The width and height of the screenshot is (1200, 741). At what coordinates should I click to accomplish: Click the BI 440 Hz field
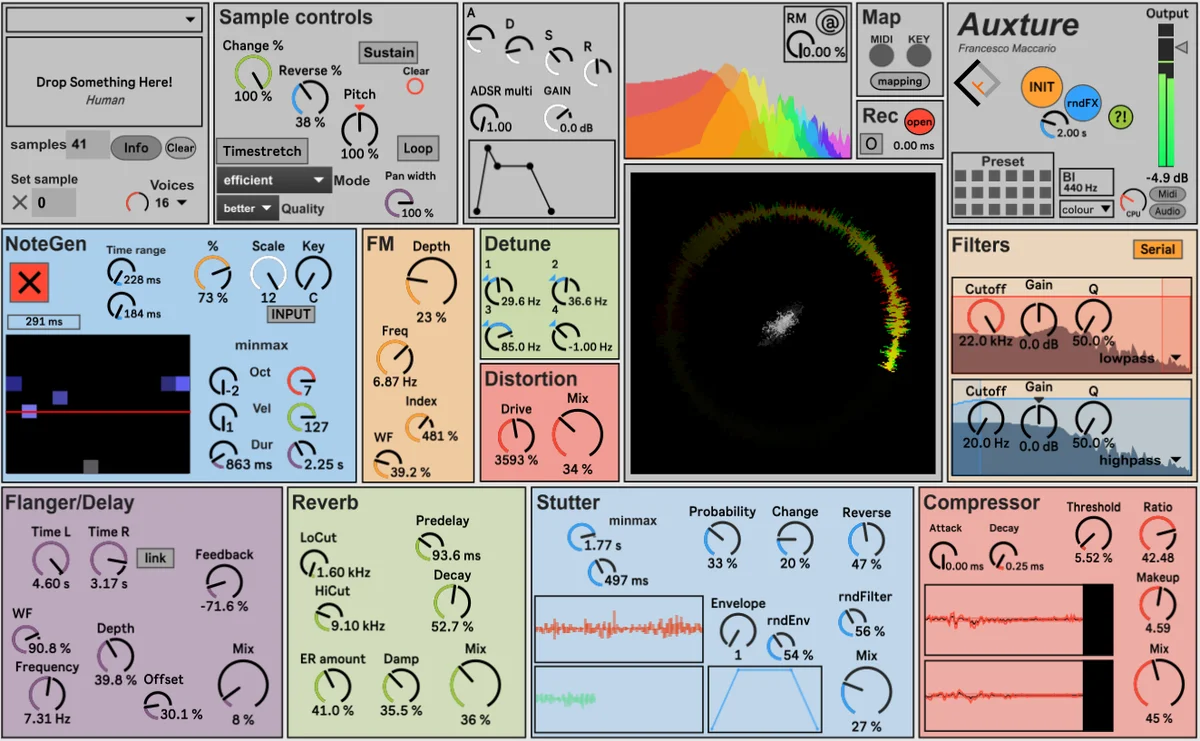(1087, 181)
